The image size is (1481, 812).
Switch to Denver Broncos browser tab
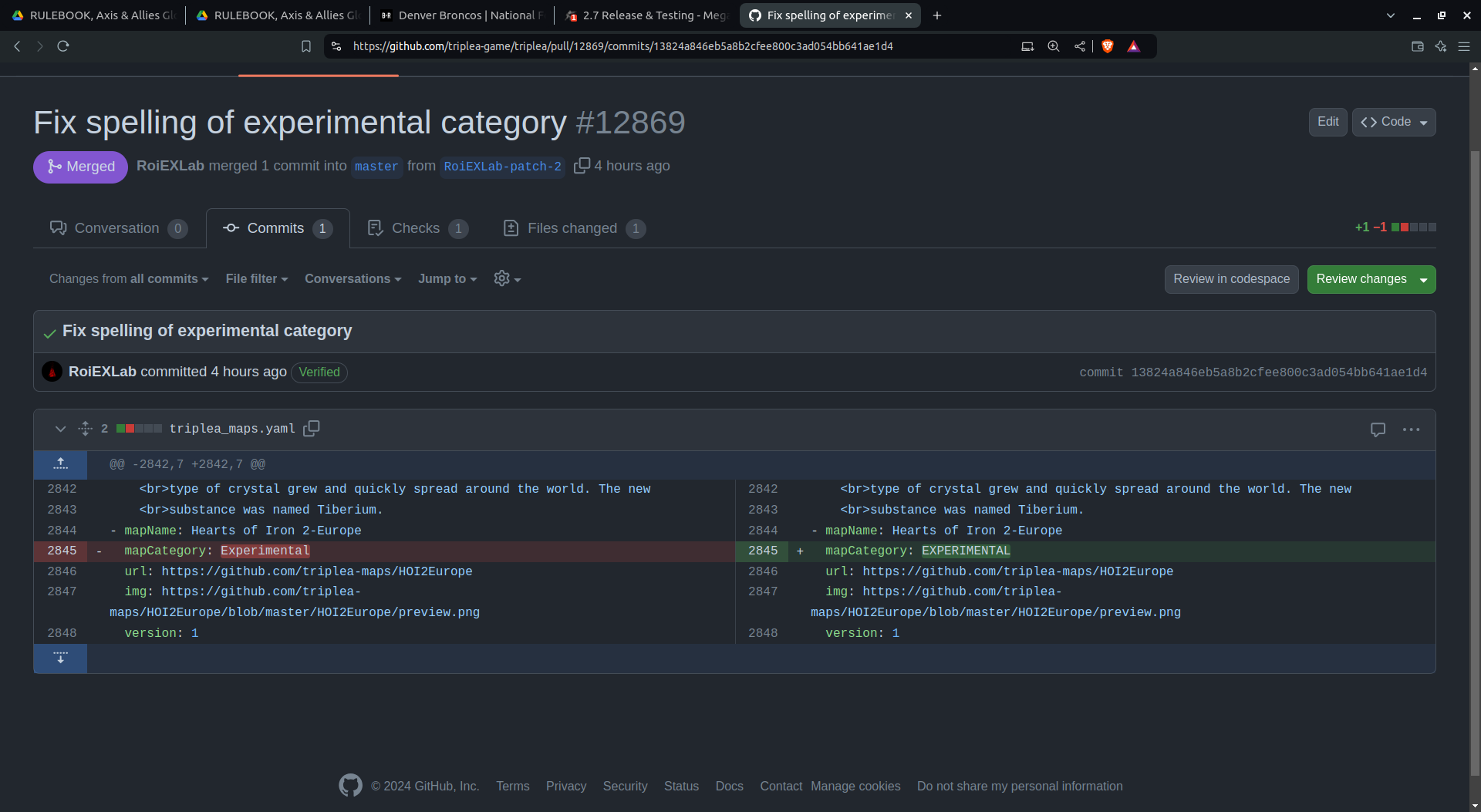(462, 15)
